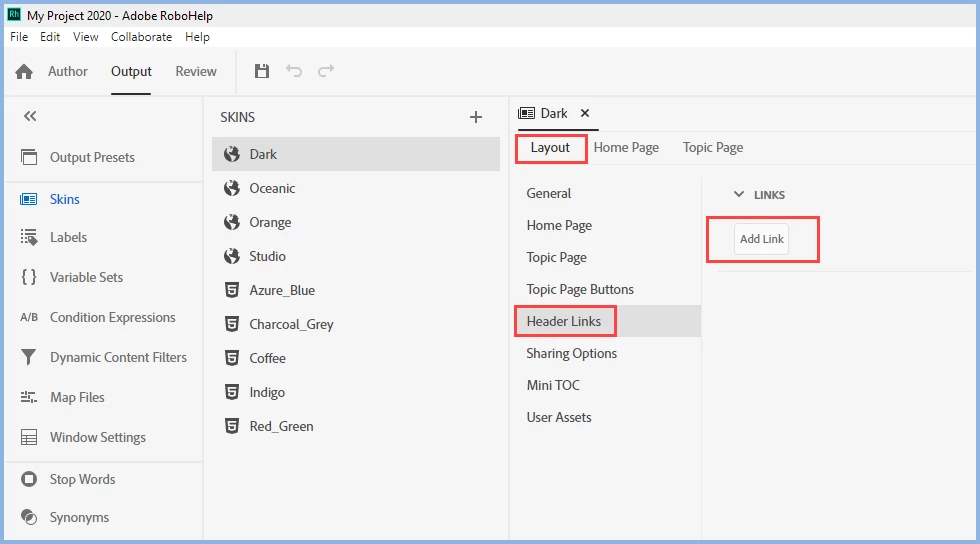The image size is (980, 544).
Task: Click the Undo arrow icon
Action: point(294,71)
